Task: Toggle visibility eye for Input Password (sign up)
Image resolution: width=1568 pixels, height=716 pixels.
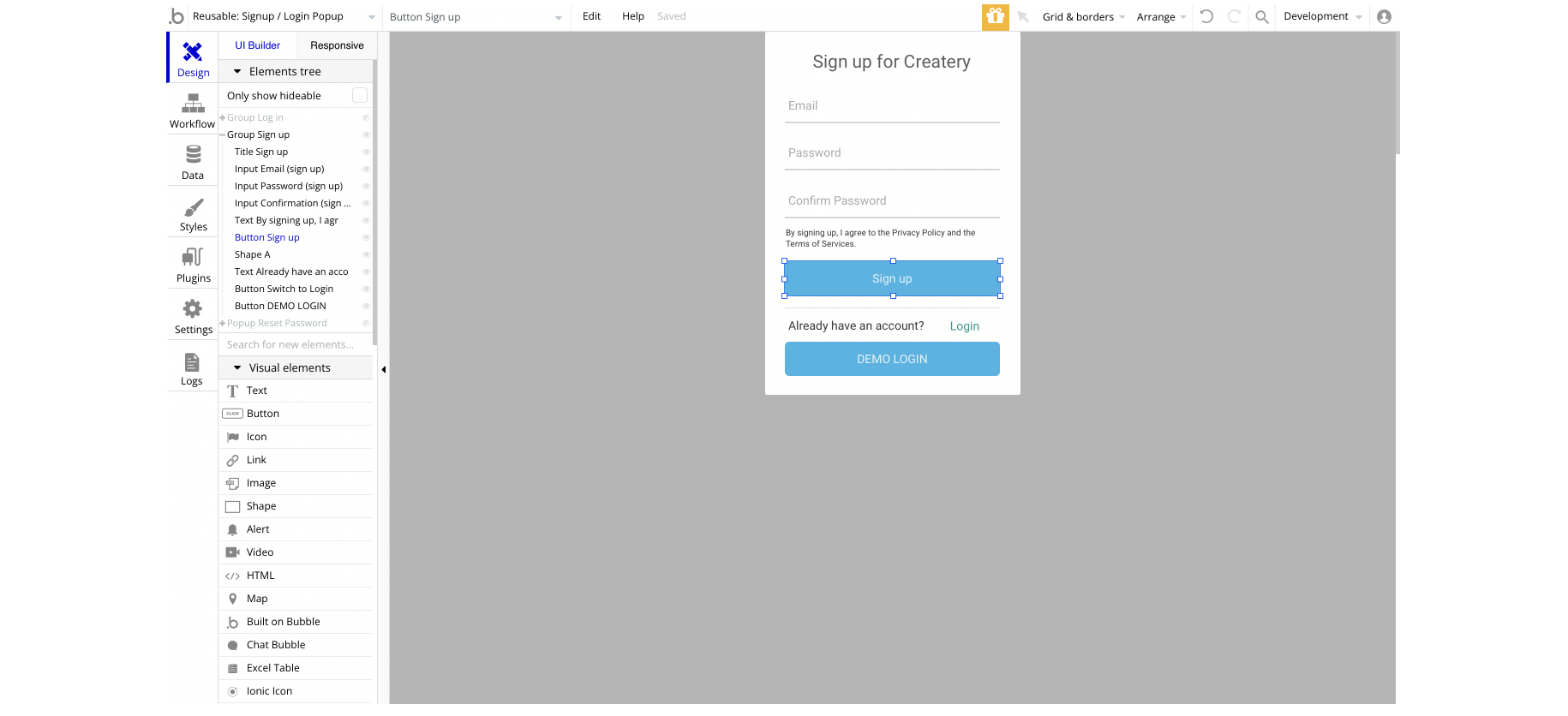Action: (x=366, y=186)
